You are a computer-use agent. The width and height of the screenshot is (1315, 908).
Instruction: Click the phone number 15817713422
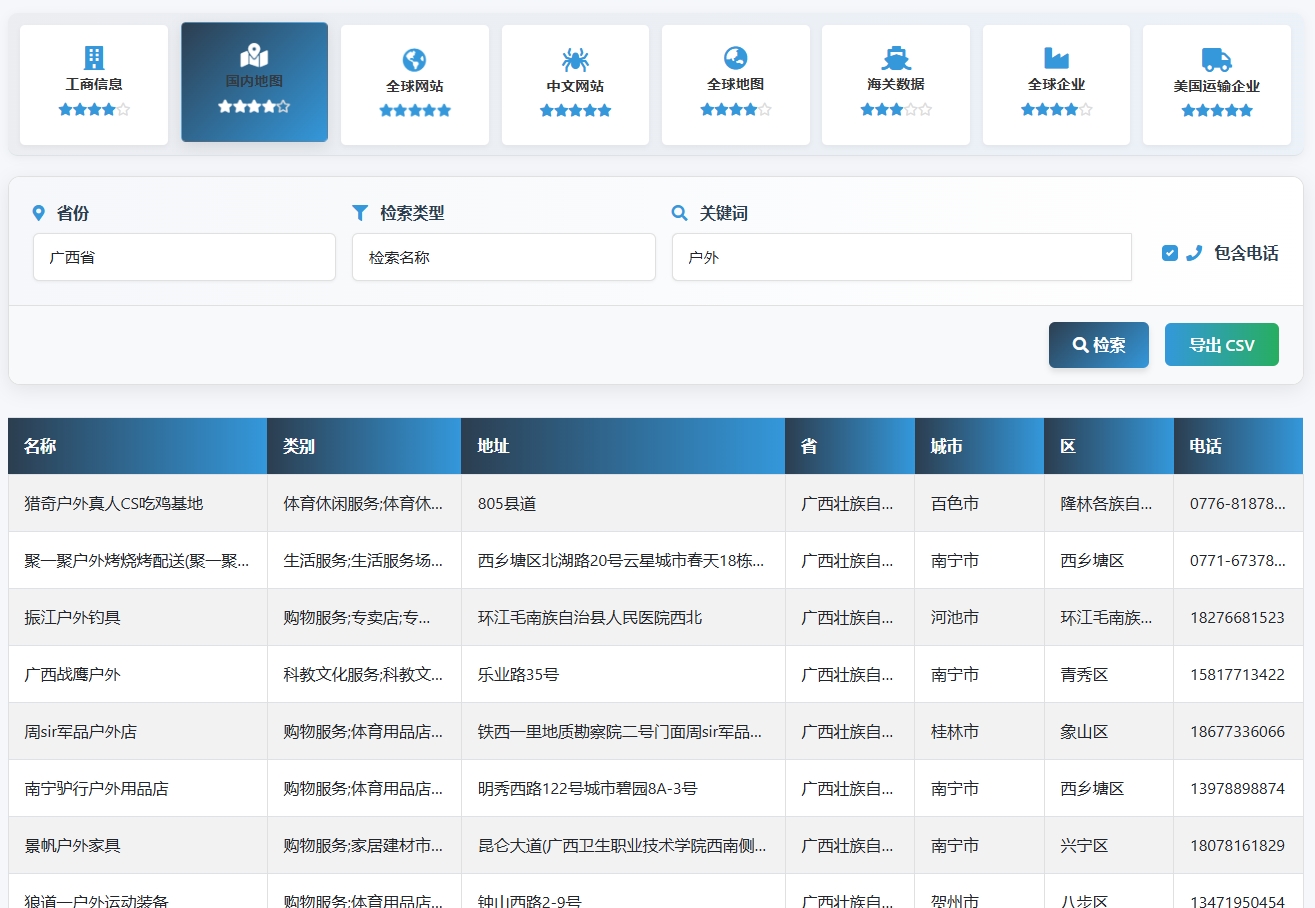tap(1237, 674)
